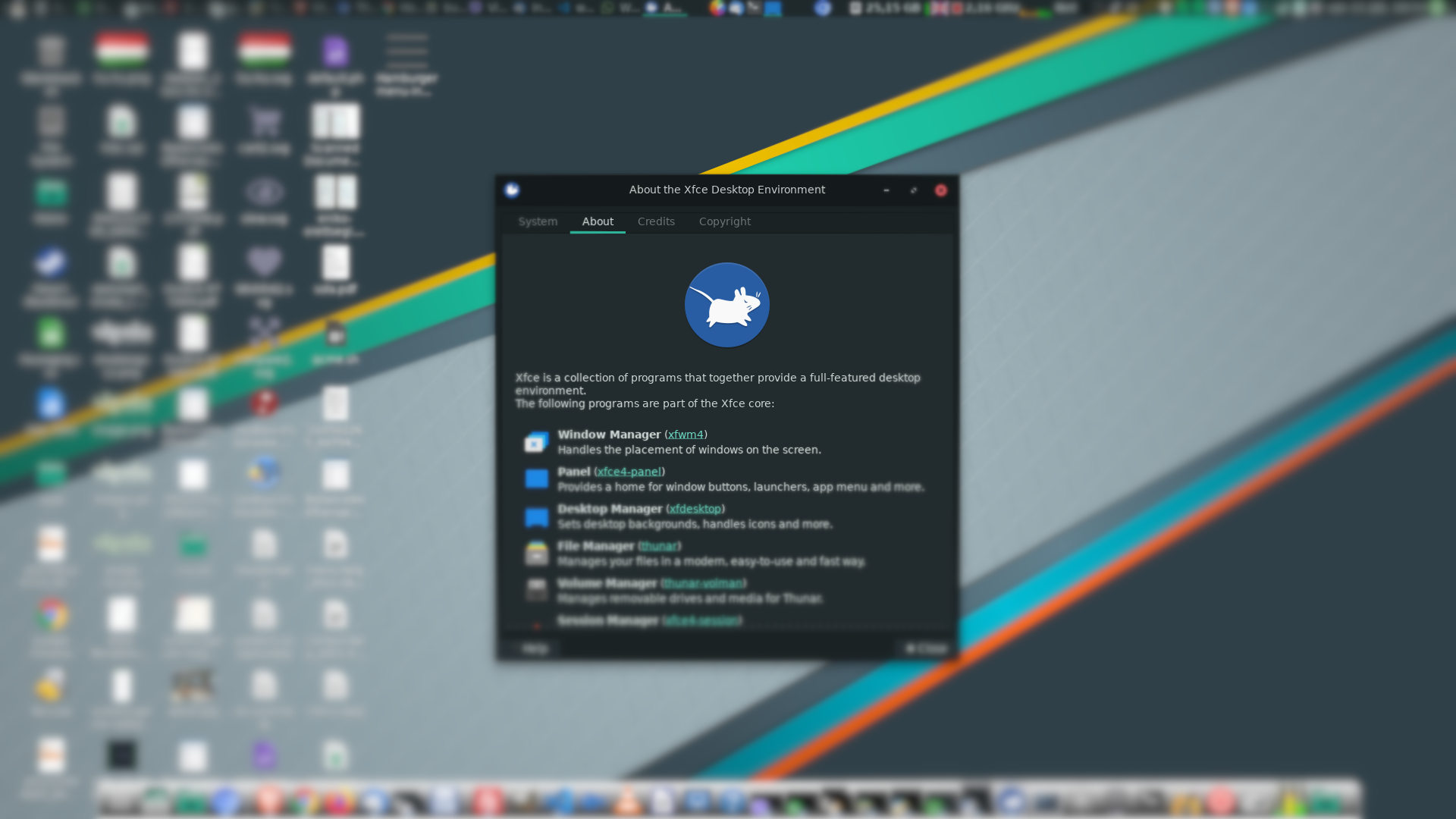Follow the xfce4-panel hyperlink

coord(629,472)
